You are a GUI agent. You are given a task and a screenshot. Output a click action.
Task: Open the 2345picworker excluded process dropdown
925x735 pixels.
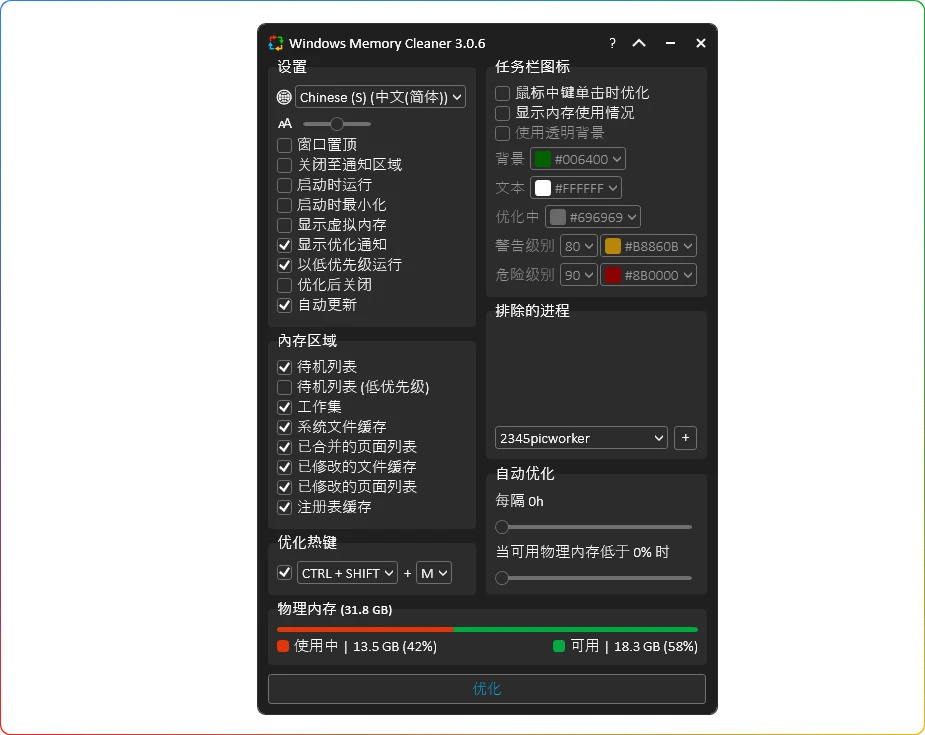coord(580,437)
